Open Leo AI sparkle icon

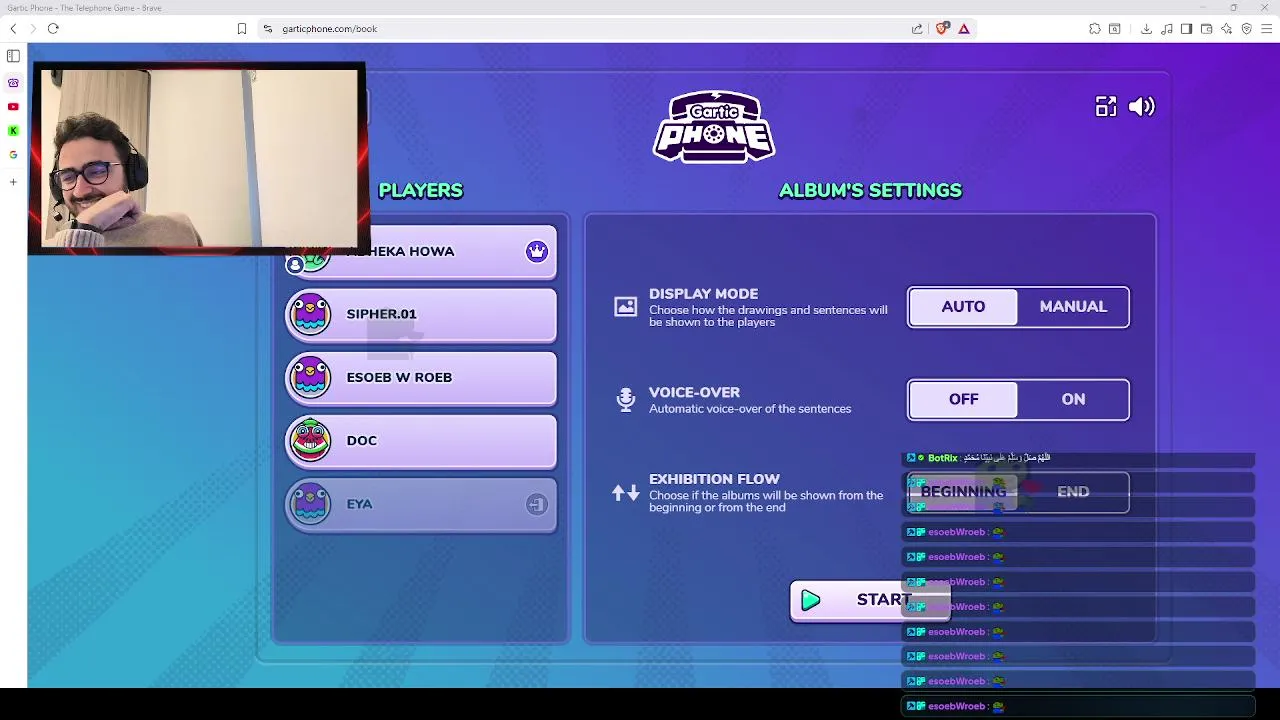(x=1226, y=29)
